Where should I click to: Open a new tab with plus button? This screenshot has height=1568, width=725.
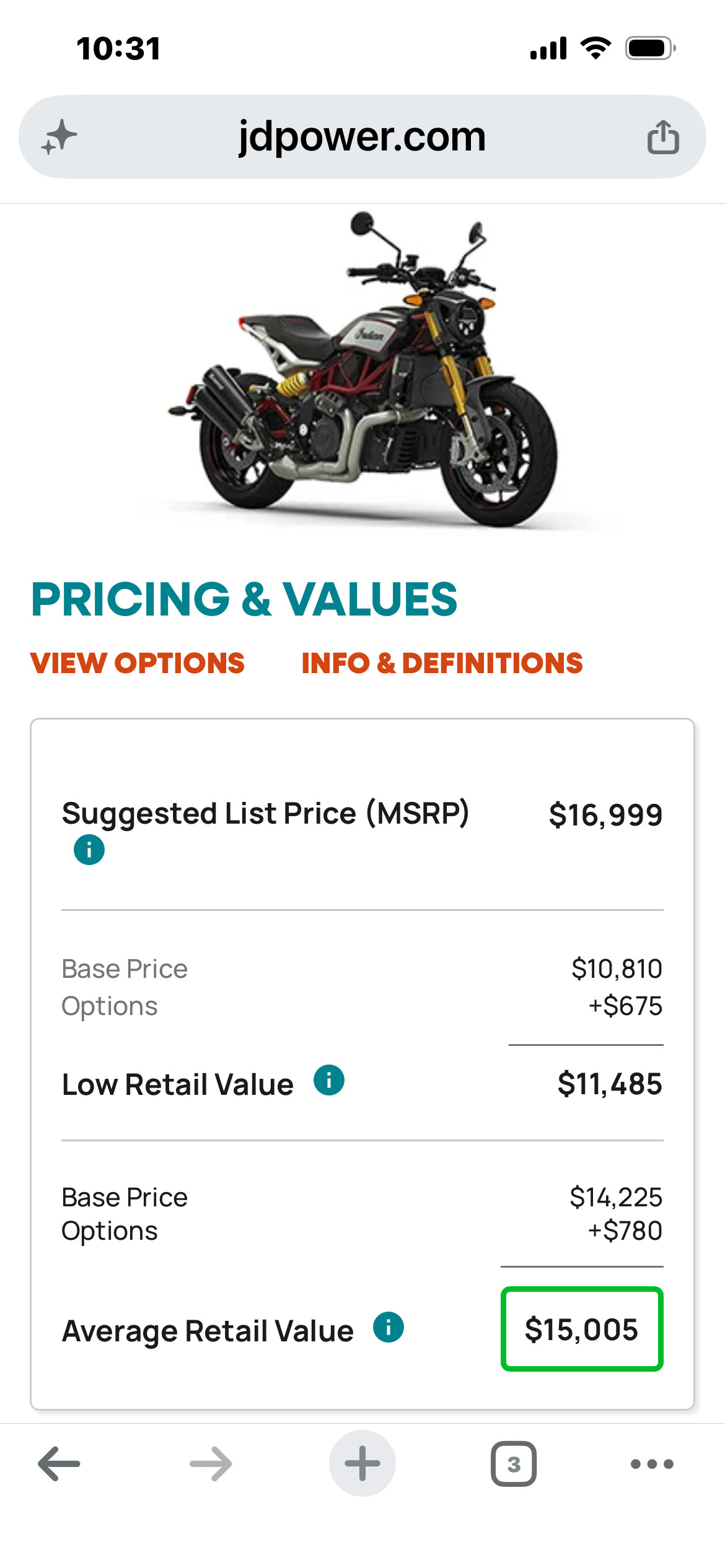(x=362, y=1463)
